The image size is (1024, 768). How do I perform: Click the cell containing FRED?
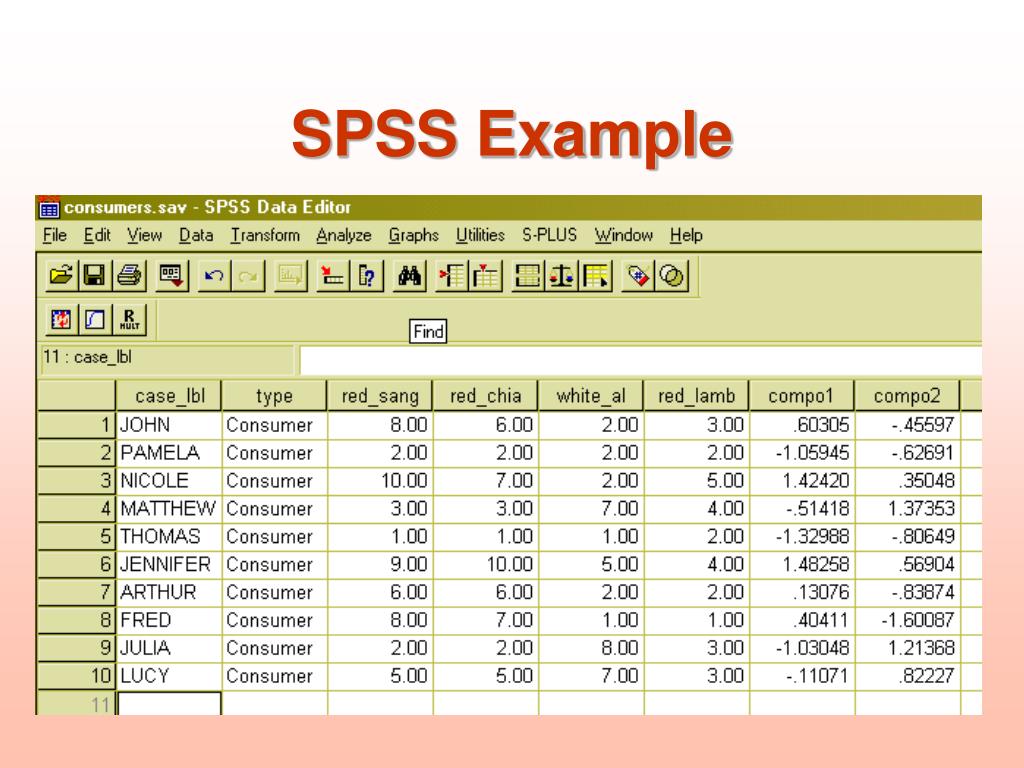169,620
